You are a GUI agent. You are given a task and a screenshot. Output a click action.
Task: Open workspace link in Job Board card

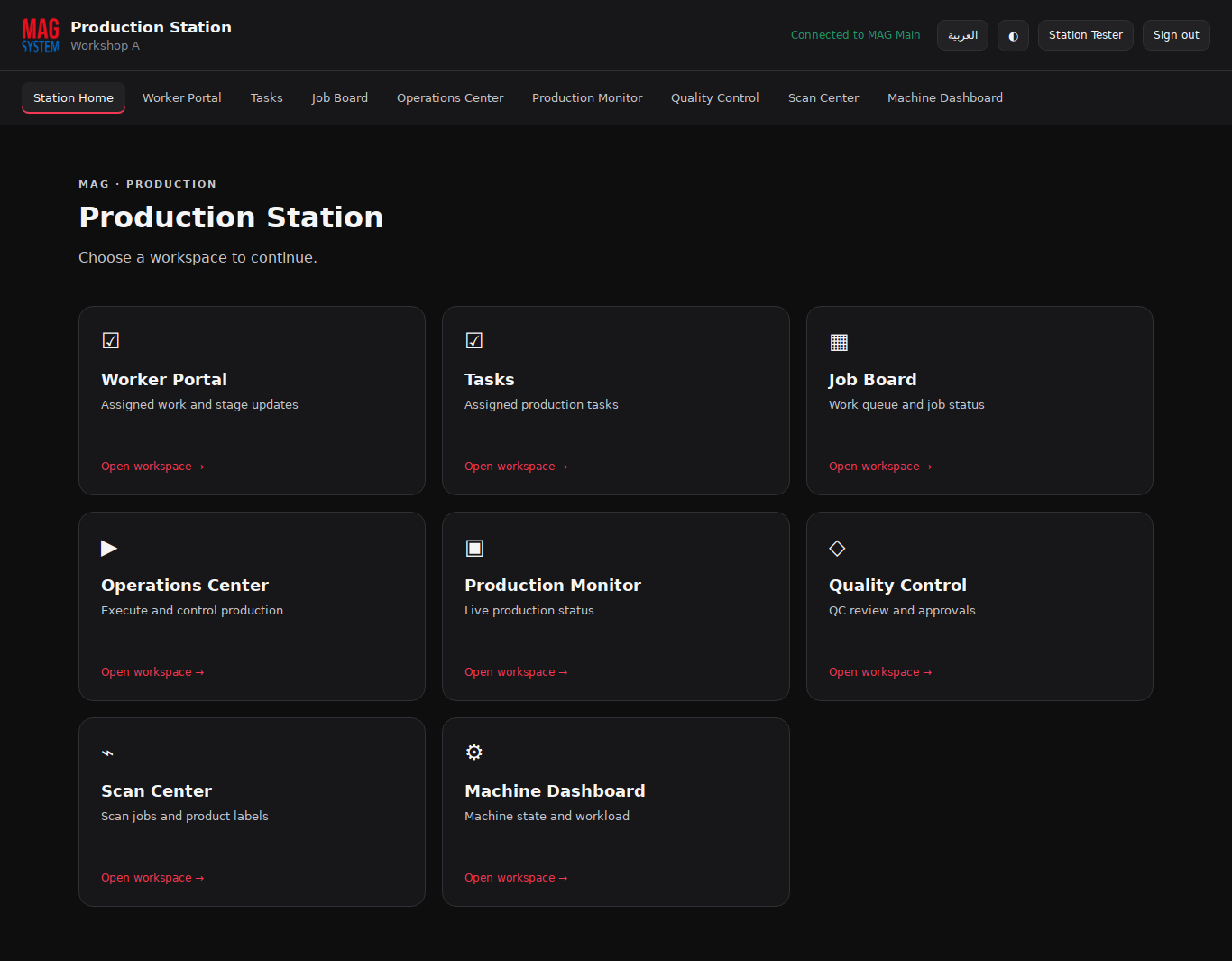tap(880, 467)
